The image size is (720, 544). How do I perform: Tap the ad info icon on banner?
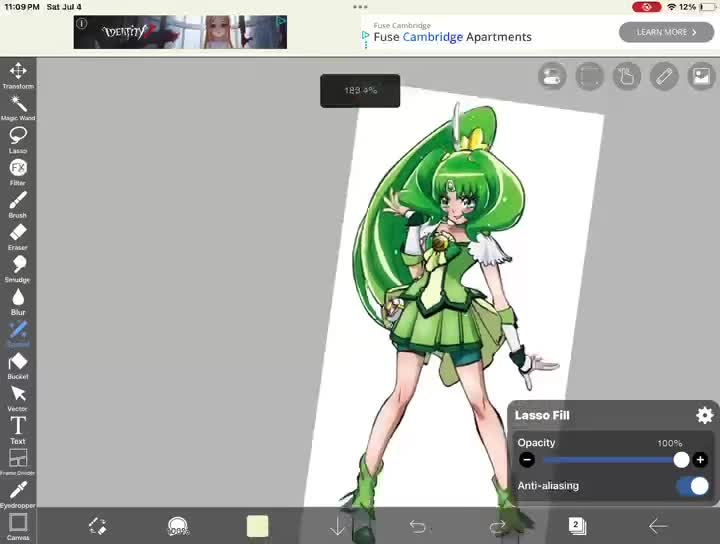pyautogui.click(x=81, y=23)
